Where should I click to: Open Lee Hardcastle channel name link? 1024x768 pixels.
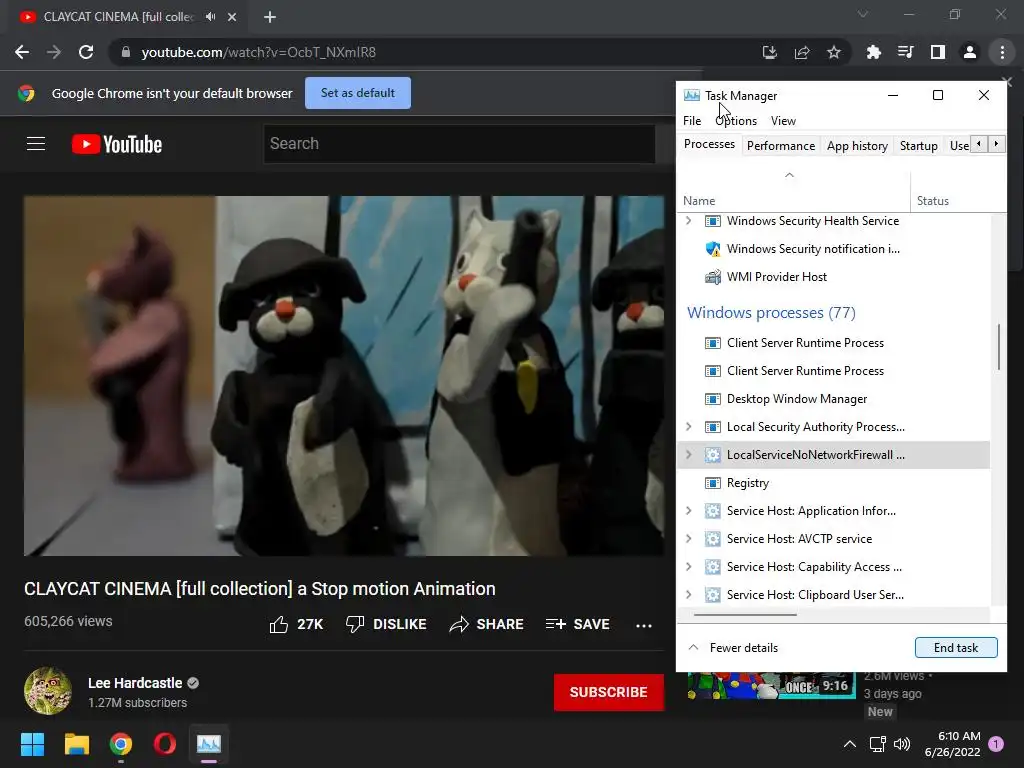[135, 683]
